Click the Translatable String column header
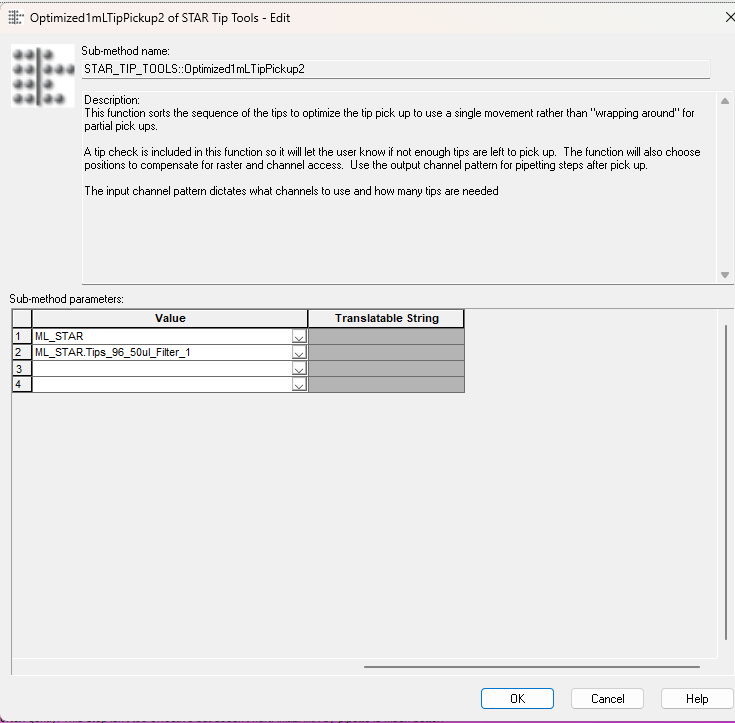The width and height of the screenshot is (735, 723). (386, 319)
